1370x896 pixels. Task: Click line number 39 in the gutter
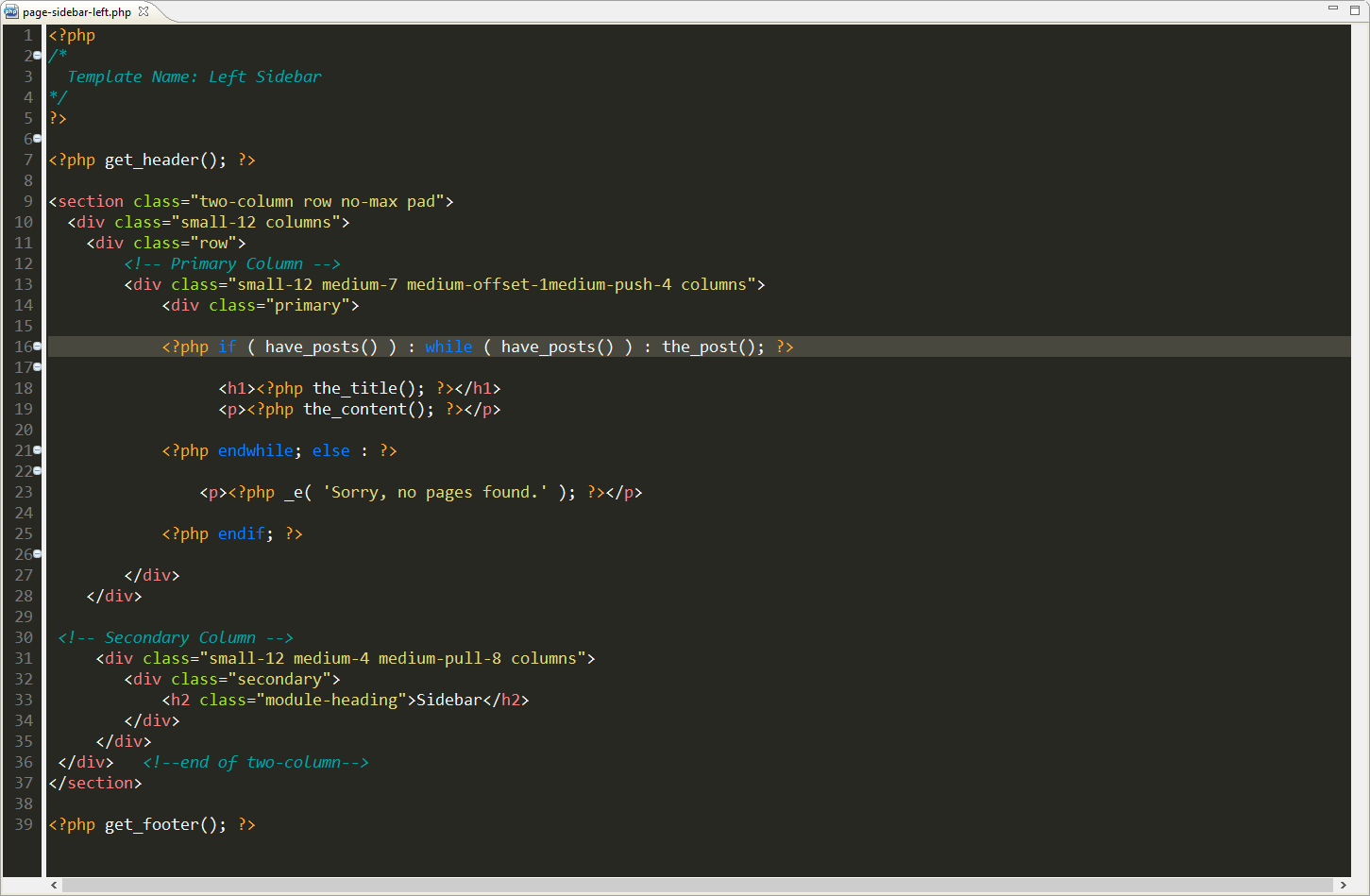pos(24,824)
